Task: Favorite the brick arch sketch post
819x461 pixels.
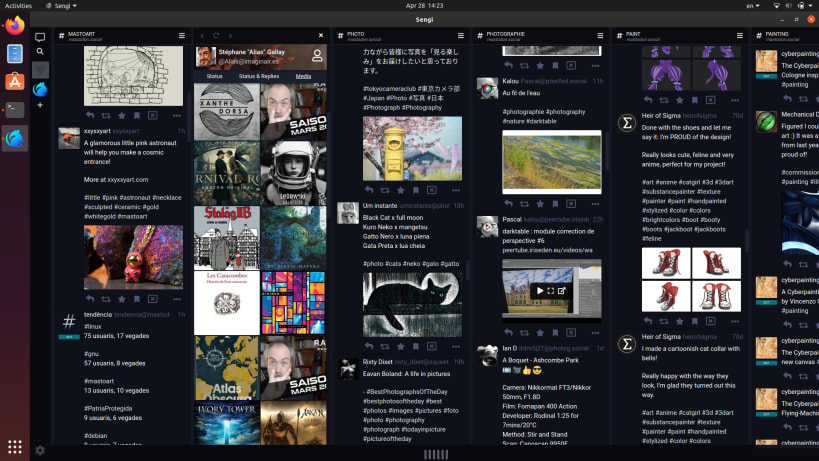Action: coord(122,115)
